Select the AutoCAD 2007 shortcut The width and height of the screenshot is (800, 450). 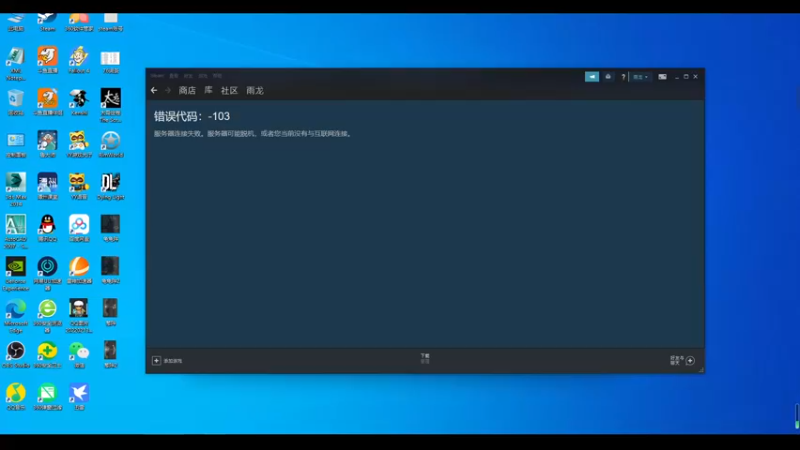(16, 232)
